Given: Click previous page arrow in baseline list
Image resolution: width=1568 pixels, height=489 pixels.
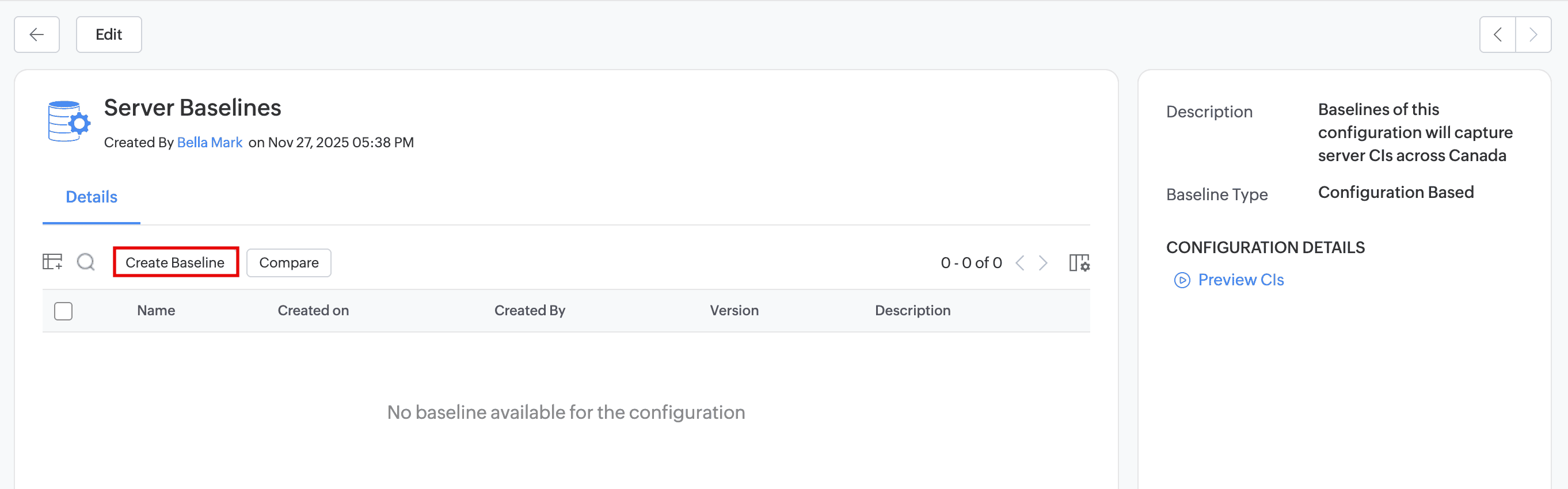Looking at the screenshot, I should (x=1020, y=263).
